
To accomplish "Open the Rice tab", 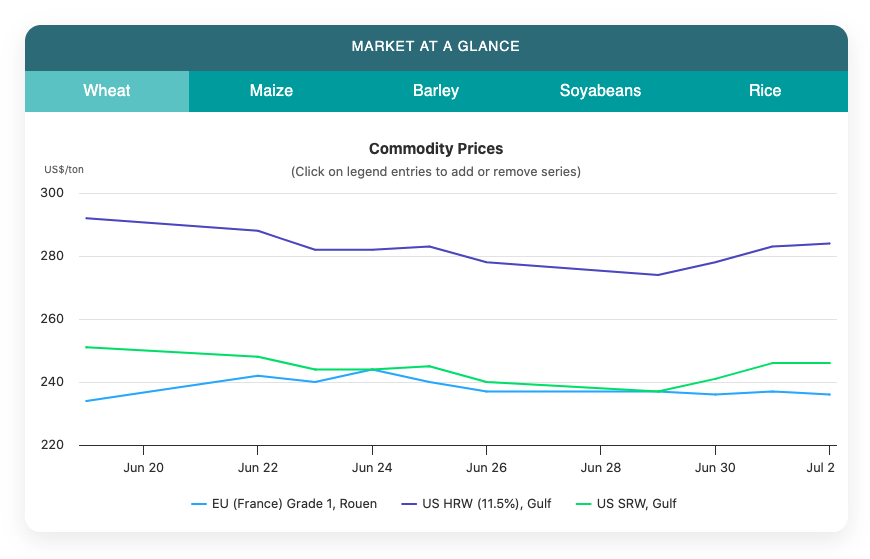I will click(x=765, y=90).
